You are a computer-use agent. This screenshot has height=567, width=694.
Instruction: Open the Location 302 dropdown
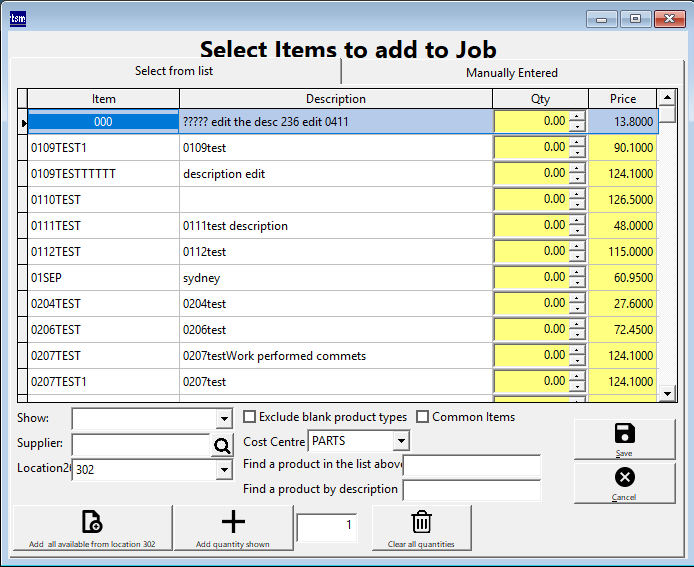[224, 469]
